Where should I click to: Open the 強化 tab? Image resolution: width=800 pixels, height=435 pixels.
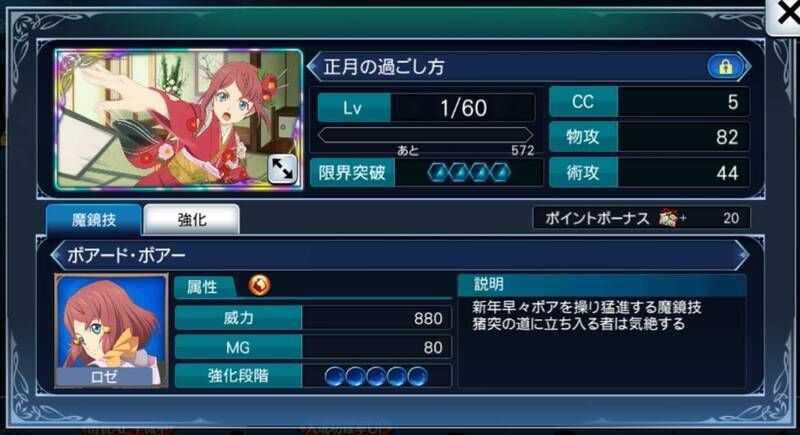(192, 220)
